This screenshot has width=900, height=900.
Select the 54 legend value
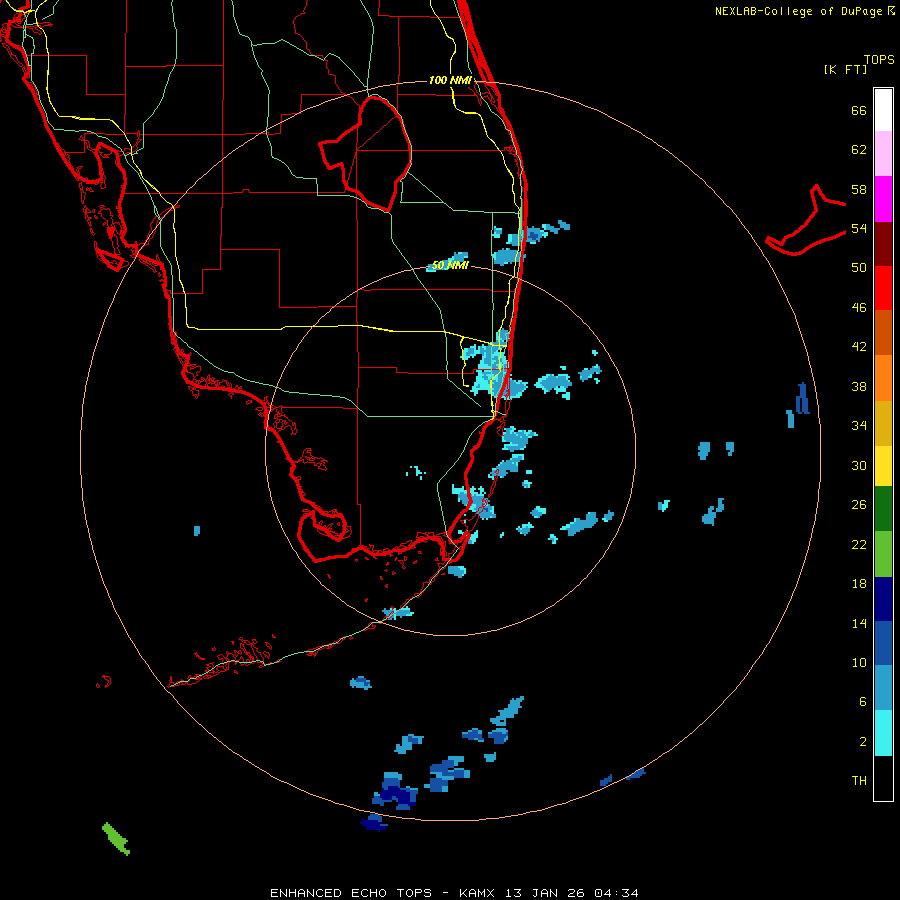[x=859, y=228]
